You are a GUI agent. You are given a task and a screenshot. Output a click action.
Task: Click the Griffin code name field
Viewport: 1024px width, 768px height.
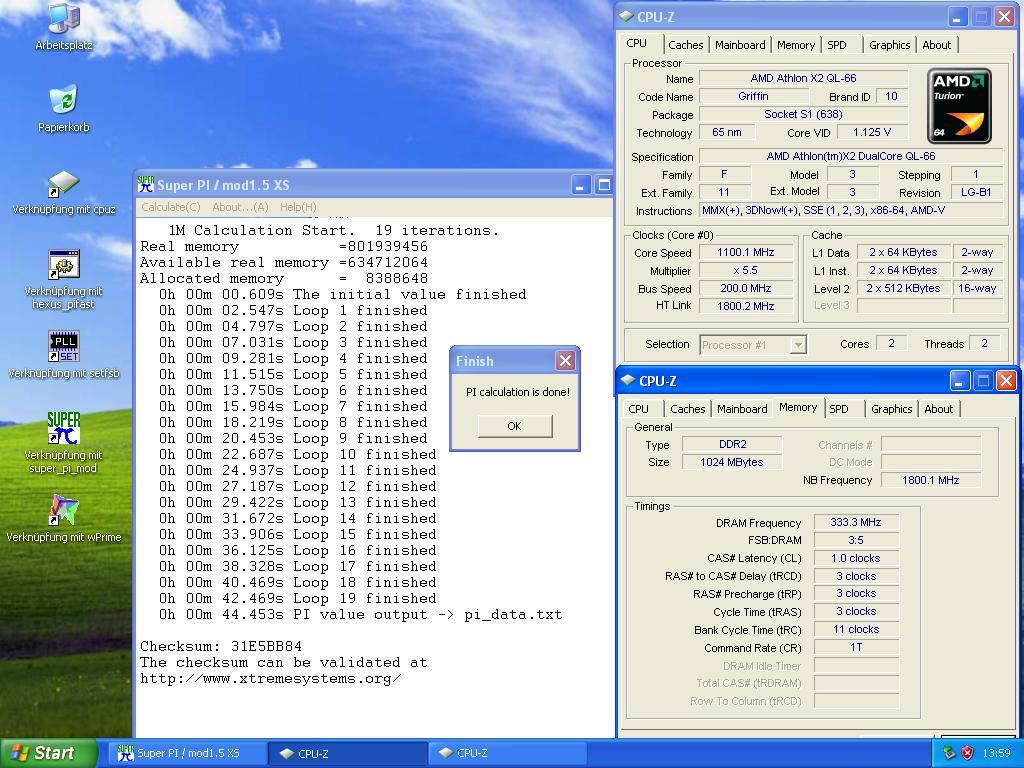(x=753, y=96)
